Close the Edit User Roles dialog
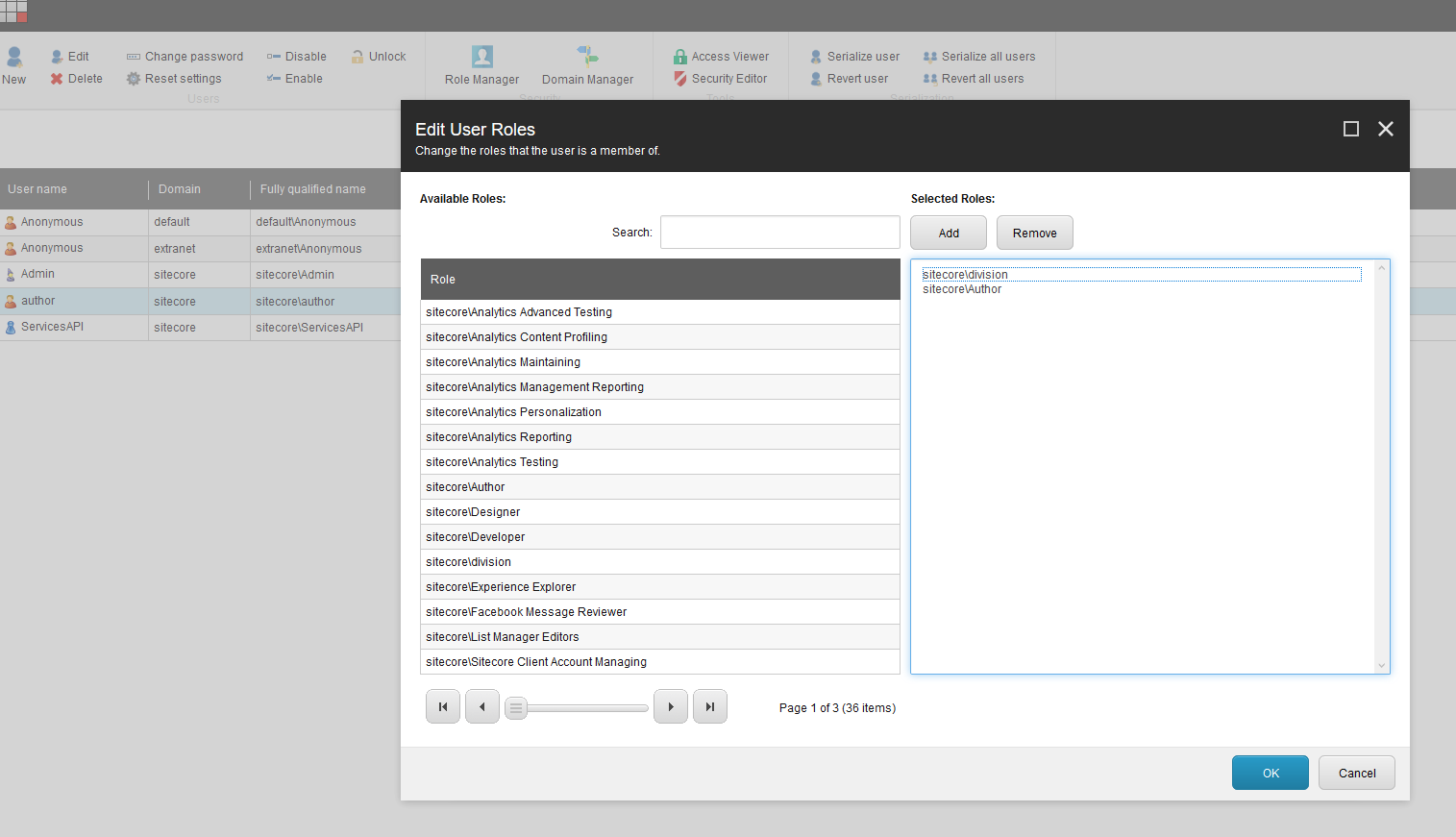 (1386, 129)
